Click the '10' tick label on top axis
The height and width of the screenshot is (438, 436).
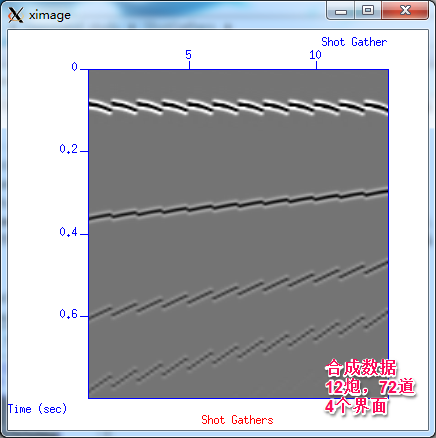tap(315, 55)
